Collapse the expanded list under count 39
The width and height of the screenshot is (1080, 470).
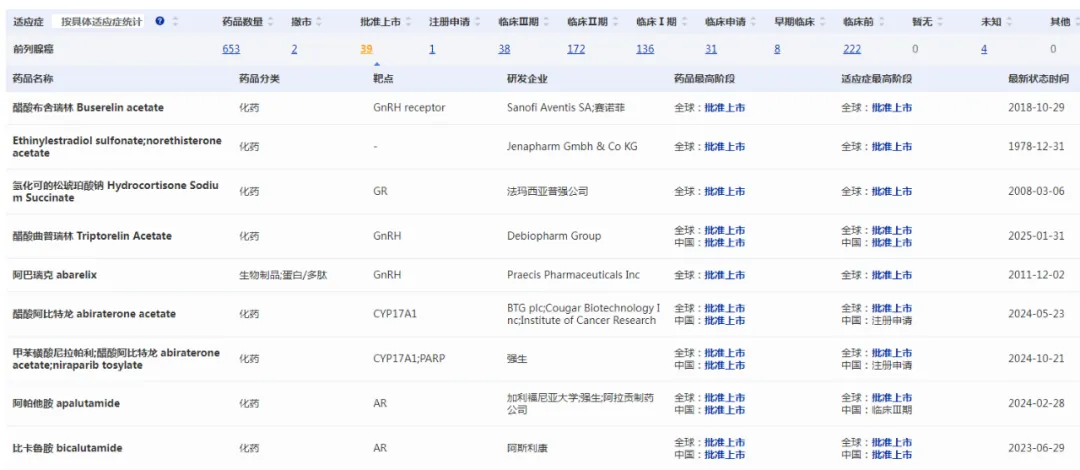pyautogui.click(x=377, y=63)
